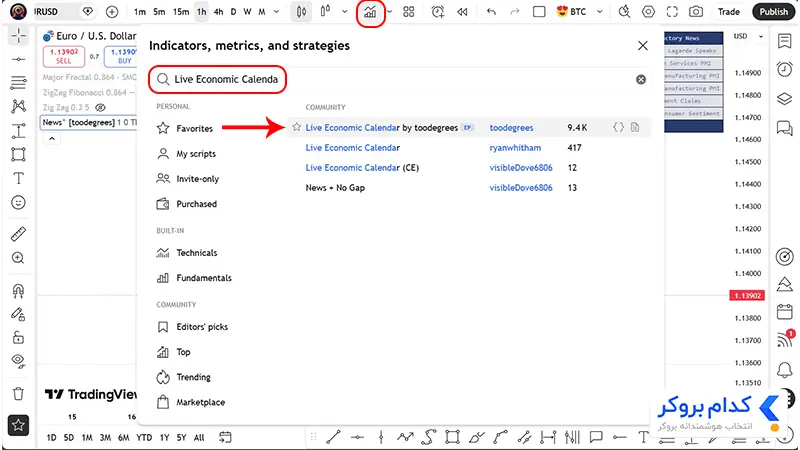The height and width of the screenshot is (450, 800).
Task: Open Marketplace category
Action: (x=191, y=402)
